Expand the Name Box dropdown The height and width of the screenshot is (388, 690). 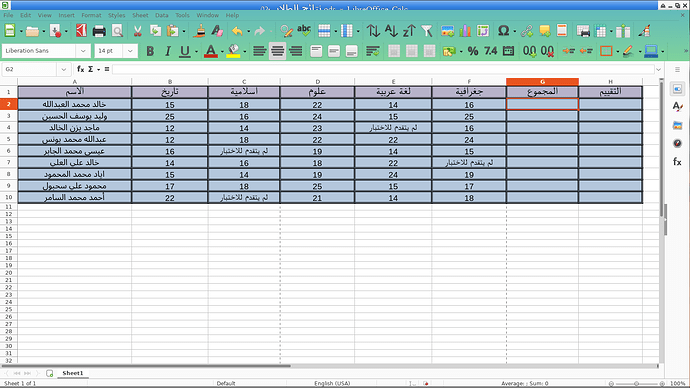(x=63, y=69)
